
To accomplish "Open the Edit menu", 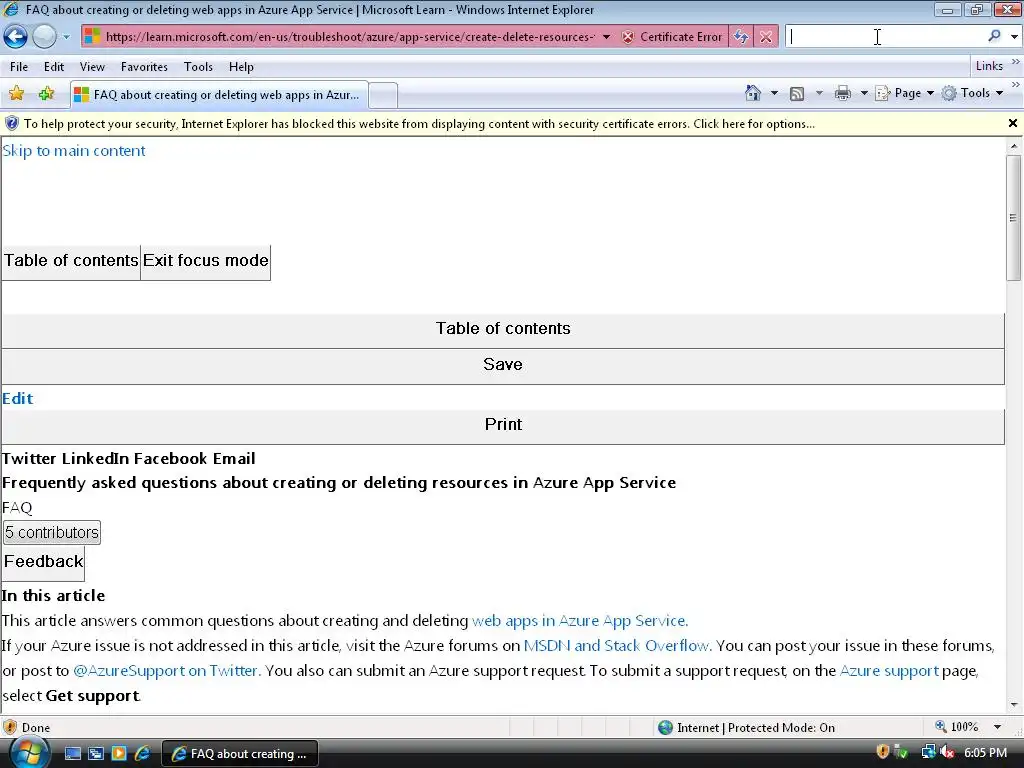I will (54, 67).
